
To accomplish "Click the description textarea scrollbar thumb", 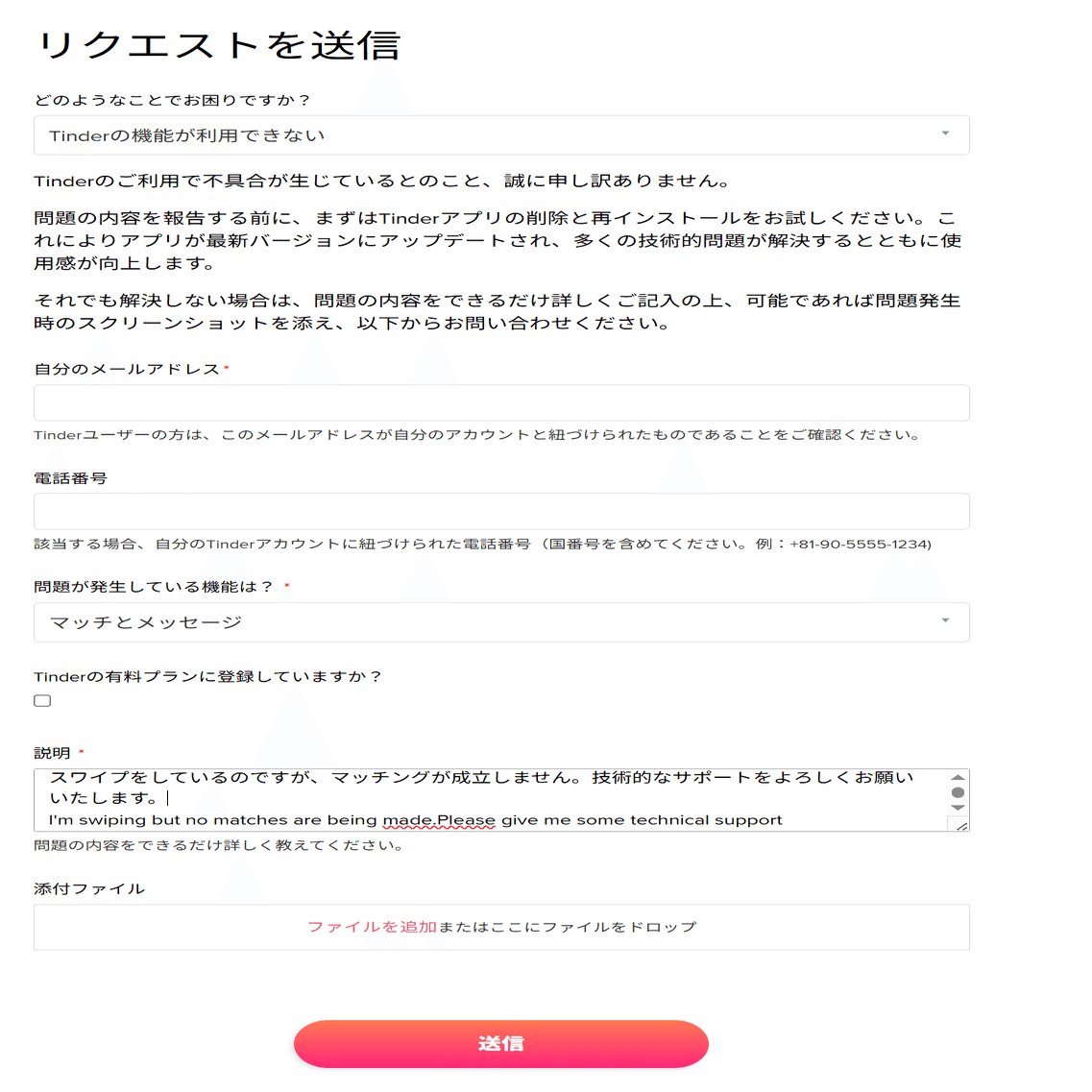I will tap(959, 792).
